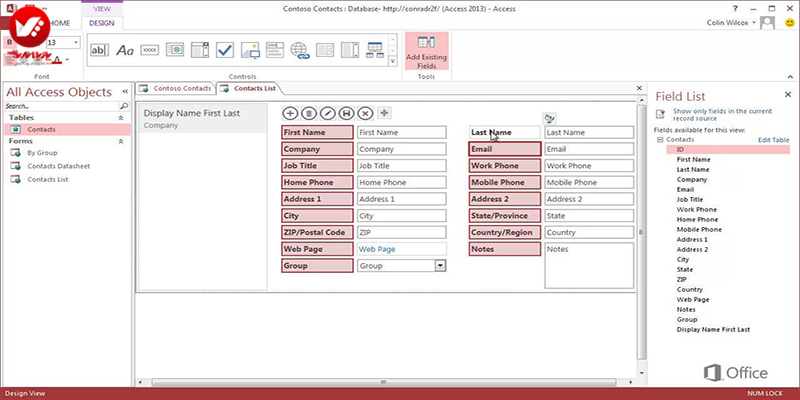Open the Help question mark
This screenshot has height=400, width=800.
point(735,9)
